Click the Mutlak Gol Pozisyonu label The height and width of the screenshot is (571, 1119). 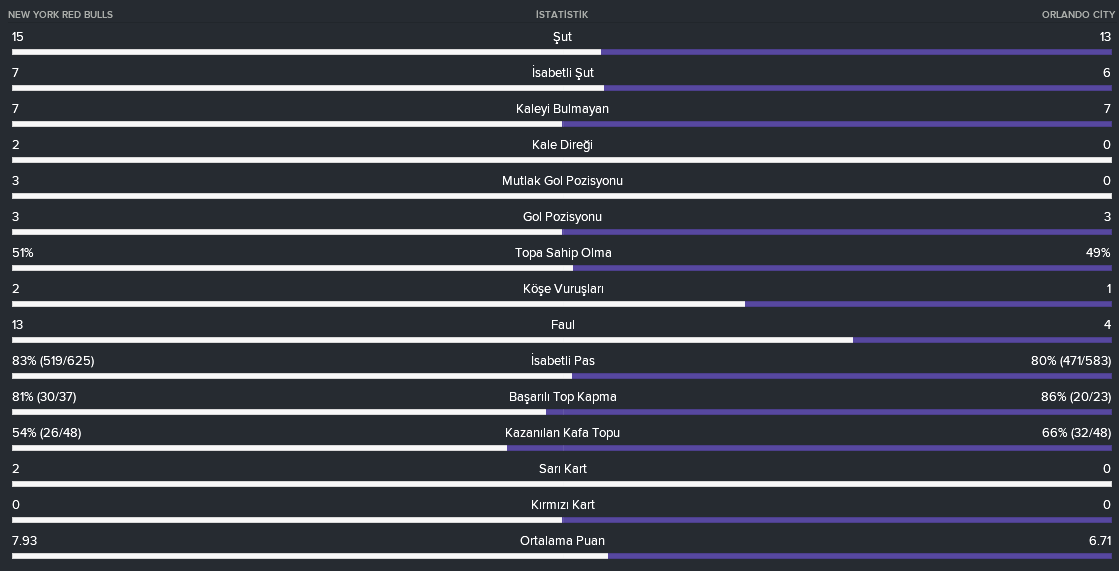(x=562, y=181)
